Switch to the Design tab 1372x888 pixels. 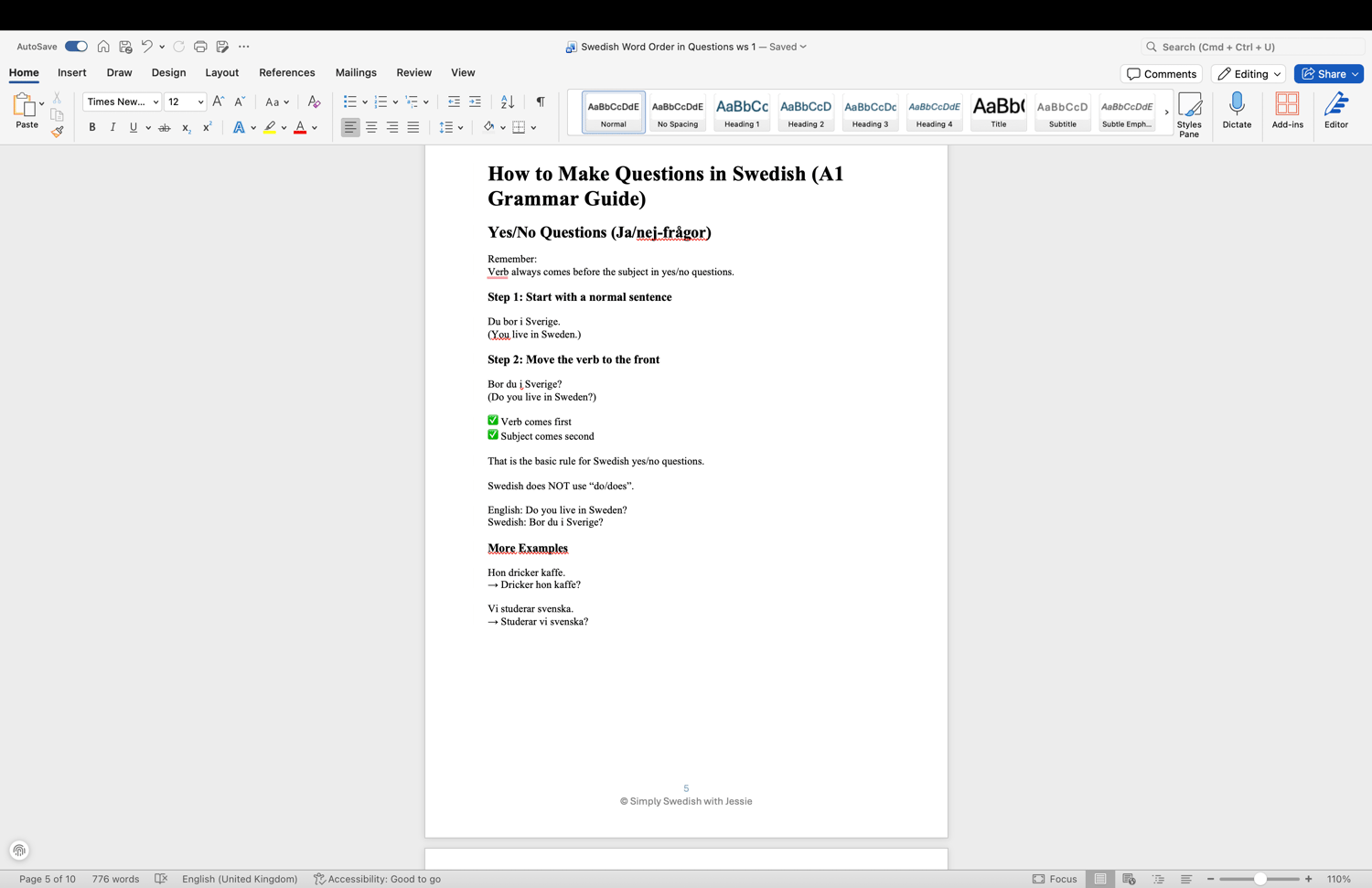[x=168, y=72]
